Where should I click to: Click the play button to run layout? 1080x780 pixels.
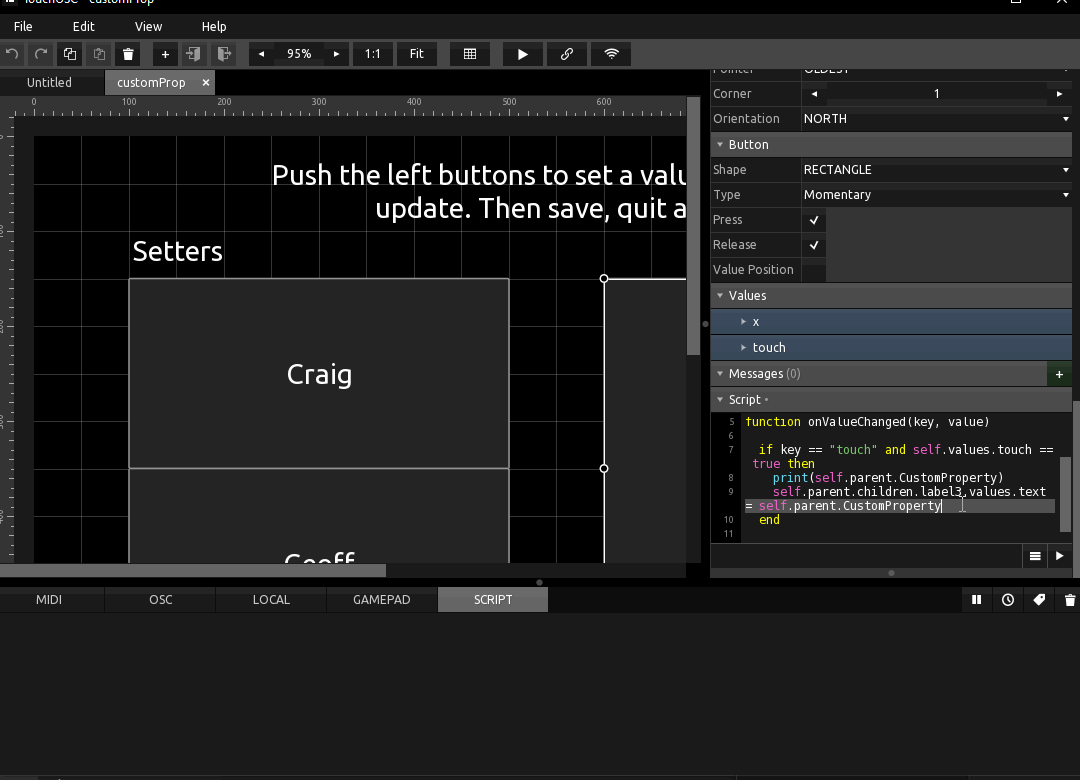pyautogui.click(x=523, y=54)
